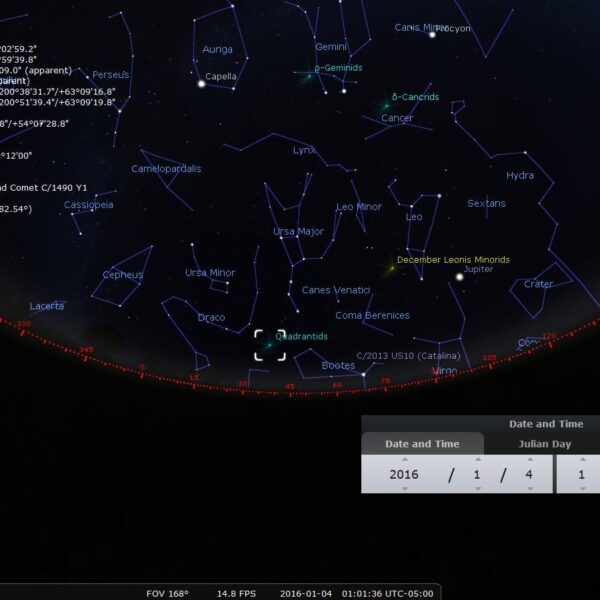This screenshot has width=600, height=600.
Task: Select the Quadrantids radiant marker
Action: point(269,345)
